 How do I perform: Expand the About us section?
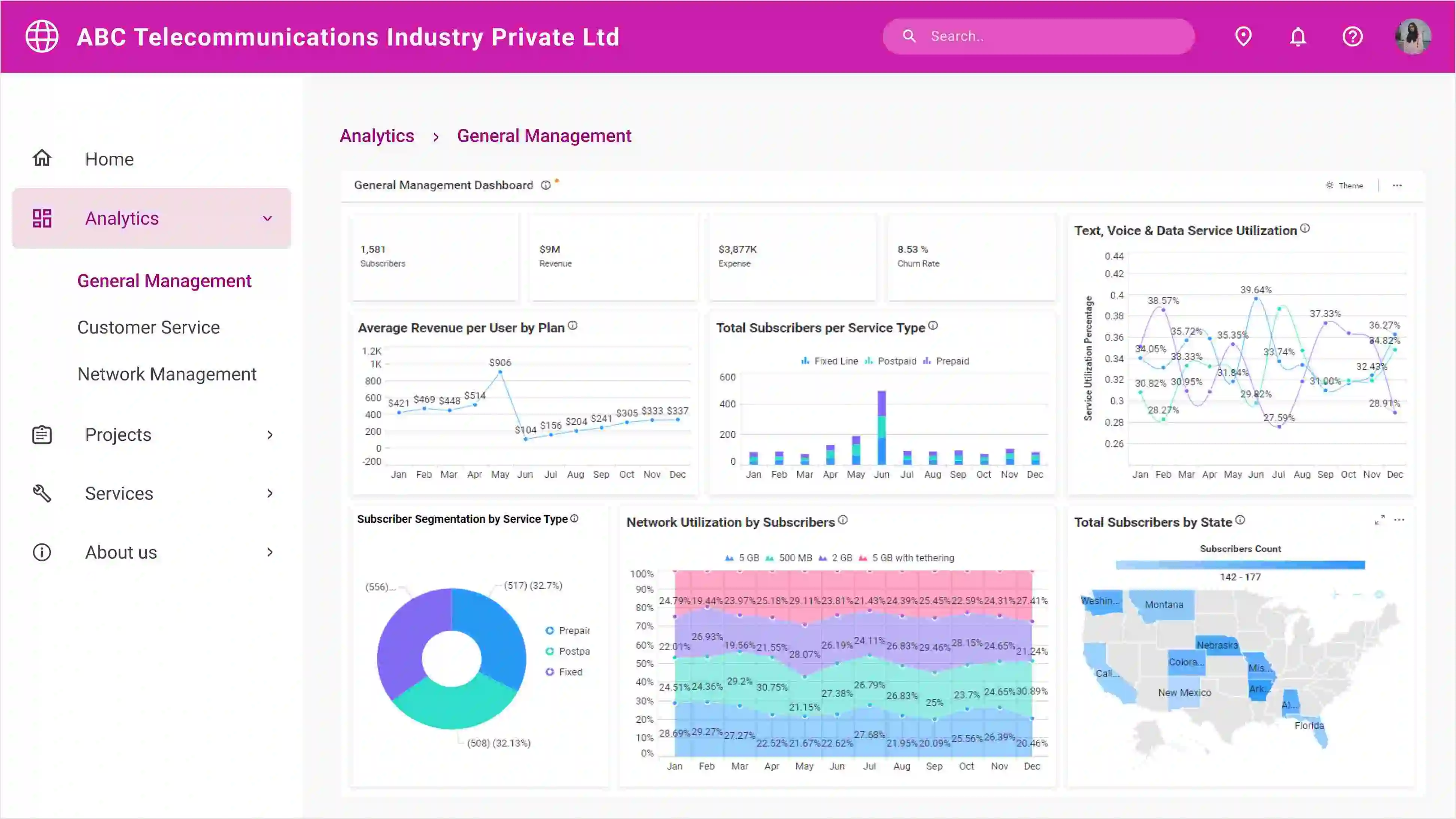click(x=269, y=552)
